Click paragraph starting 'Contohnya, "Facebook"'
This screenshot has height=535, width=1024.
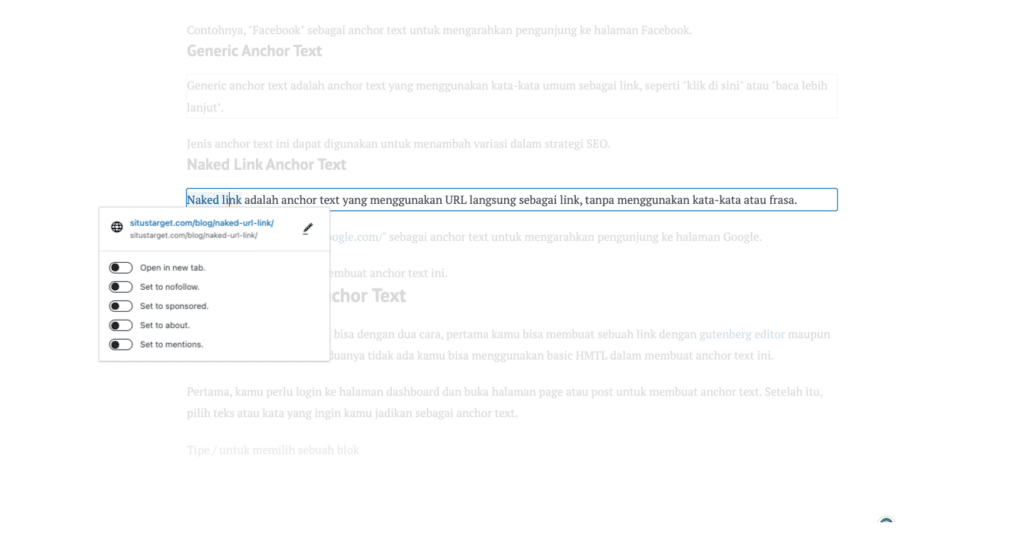439,30
